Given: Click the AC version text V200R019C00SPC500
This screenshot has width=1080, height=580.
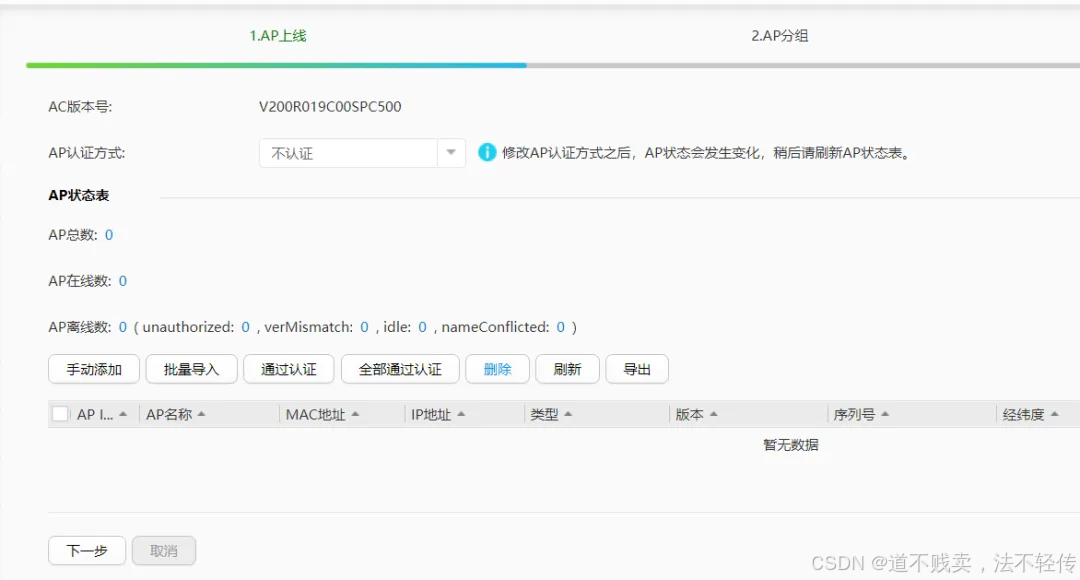Looking at the screenshot, I should 330,107.
